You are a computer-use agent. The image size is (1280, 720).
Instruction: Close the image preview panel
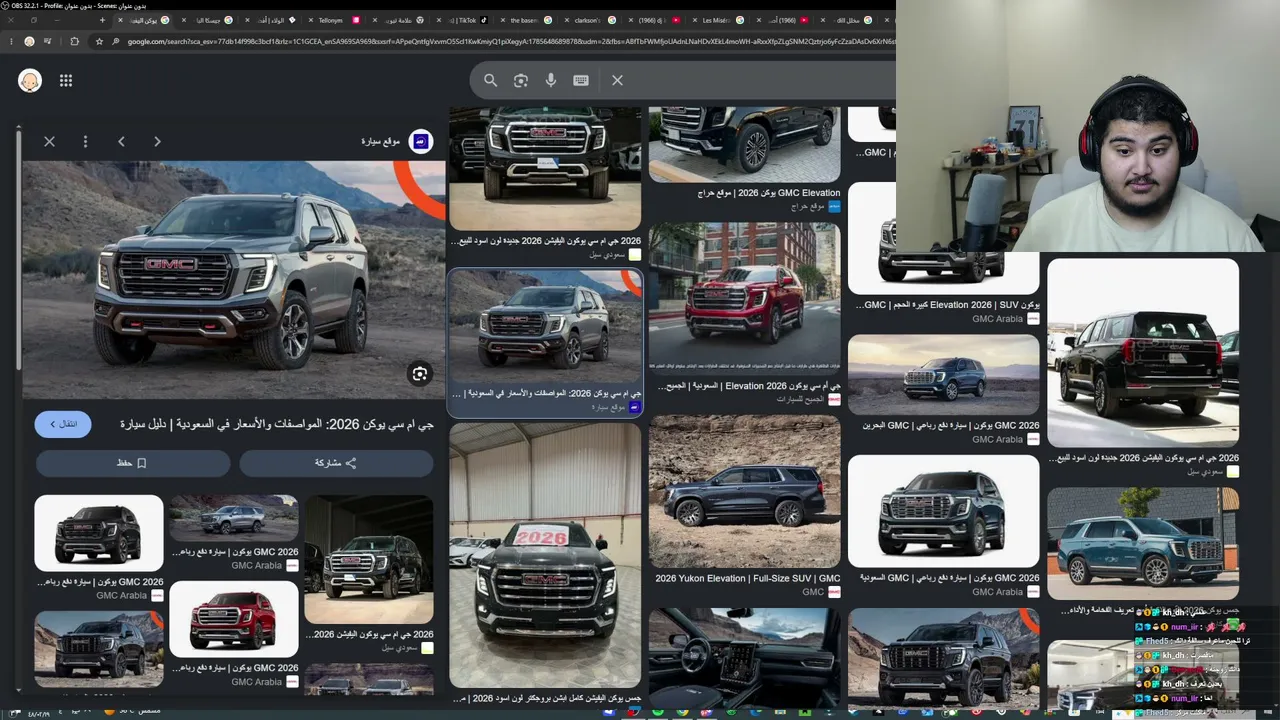[49, 142]
